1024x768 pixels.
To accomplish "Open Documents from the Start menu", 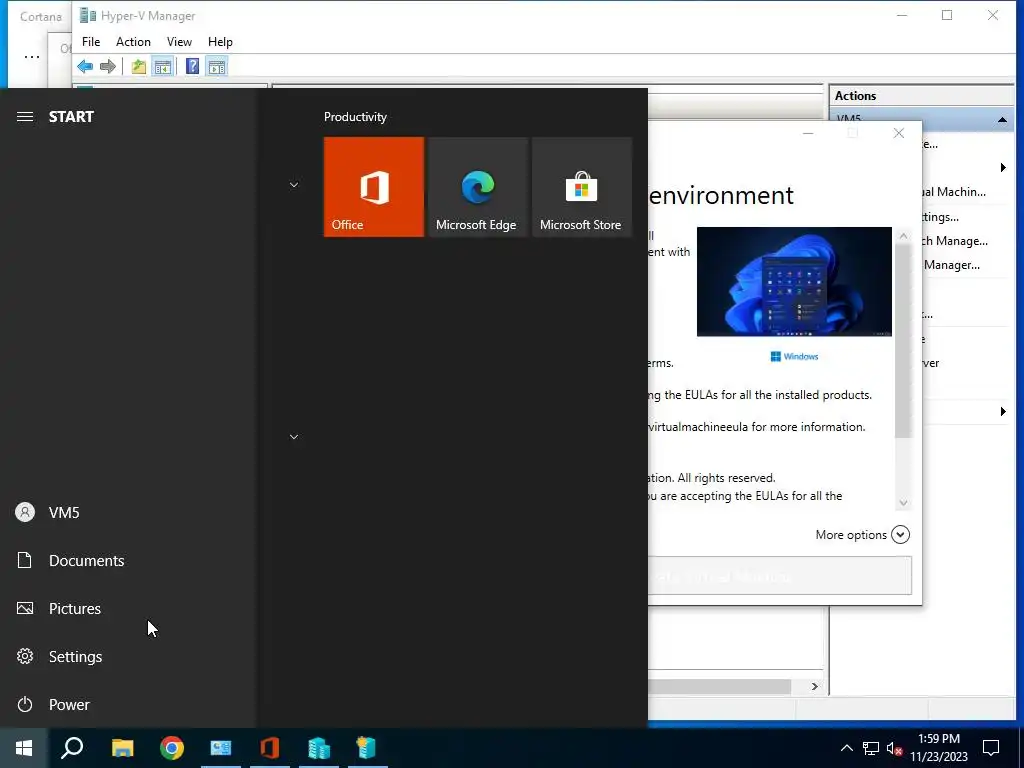I will (x=127, y=560).
